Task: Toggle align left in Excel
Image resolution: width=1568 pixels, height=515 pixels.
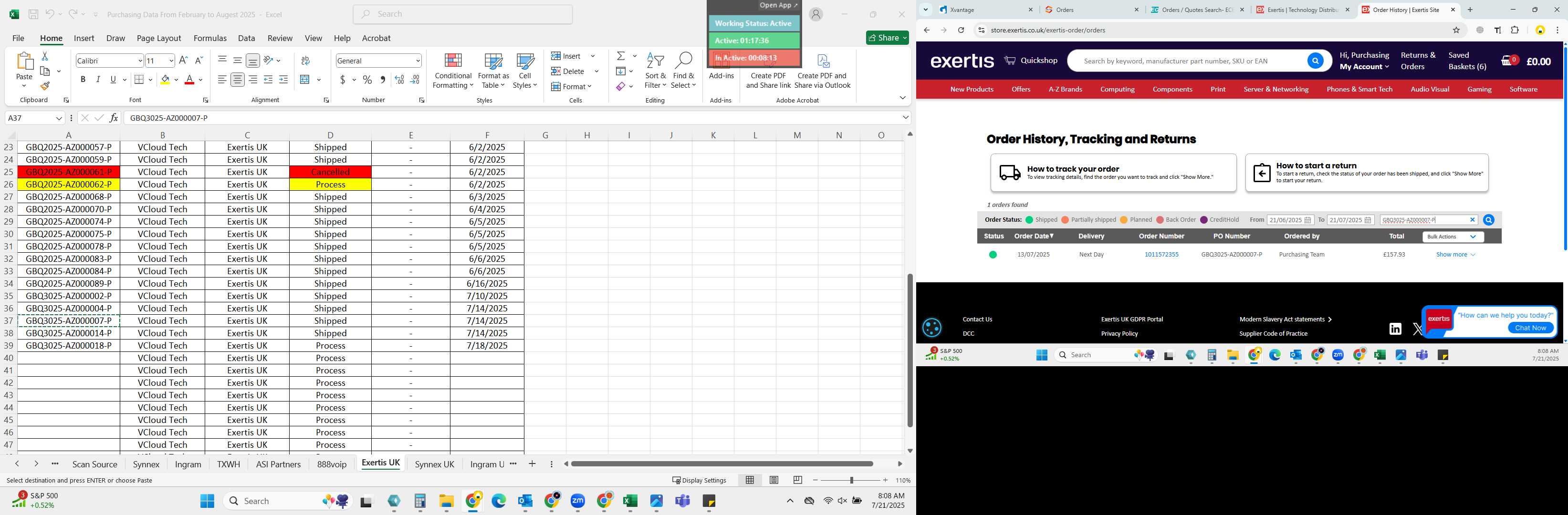Action: point(222,80)
